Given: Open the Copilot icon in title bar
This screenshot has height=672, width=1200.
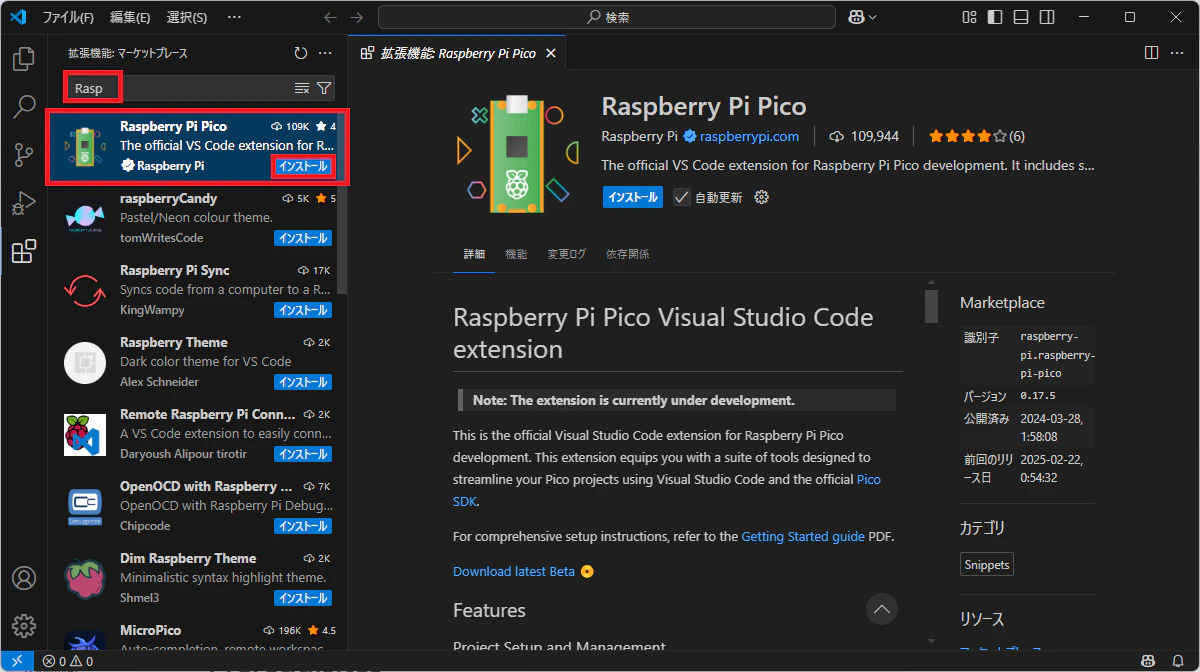Looking at the screenshot, I should 856,17.
